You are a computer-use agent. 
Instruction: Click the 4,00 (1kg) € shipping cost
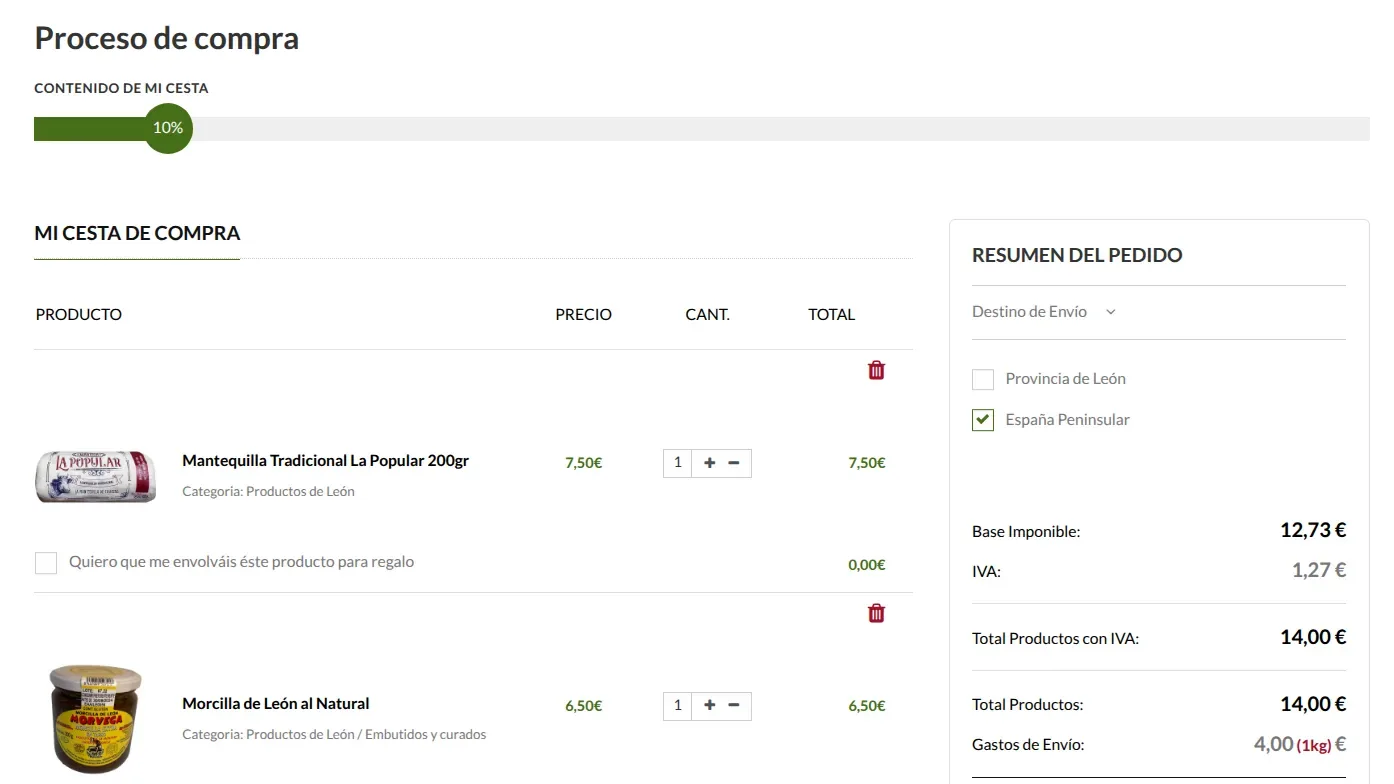[x=1300, y=744]
